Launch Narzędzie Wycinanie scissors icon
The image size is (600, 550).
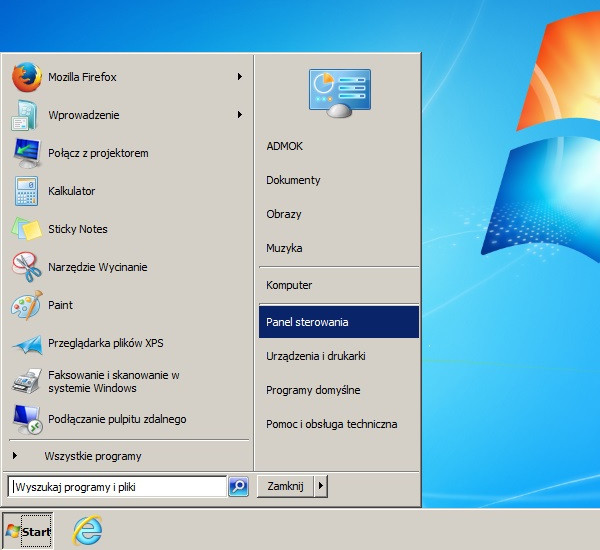(x=26, y=267)
